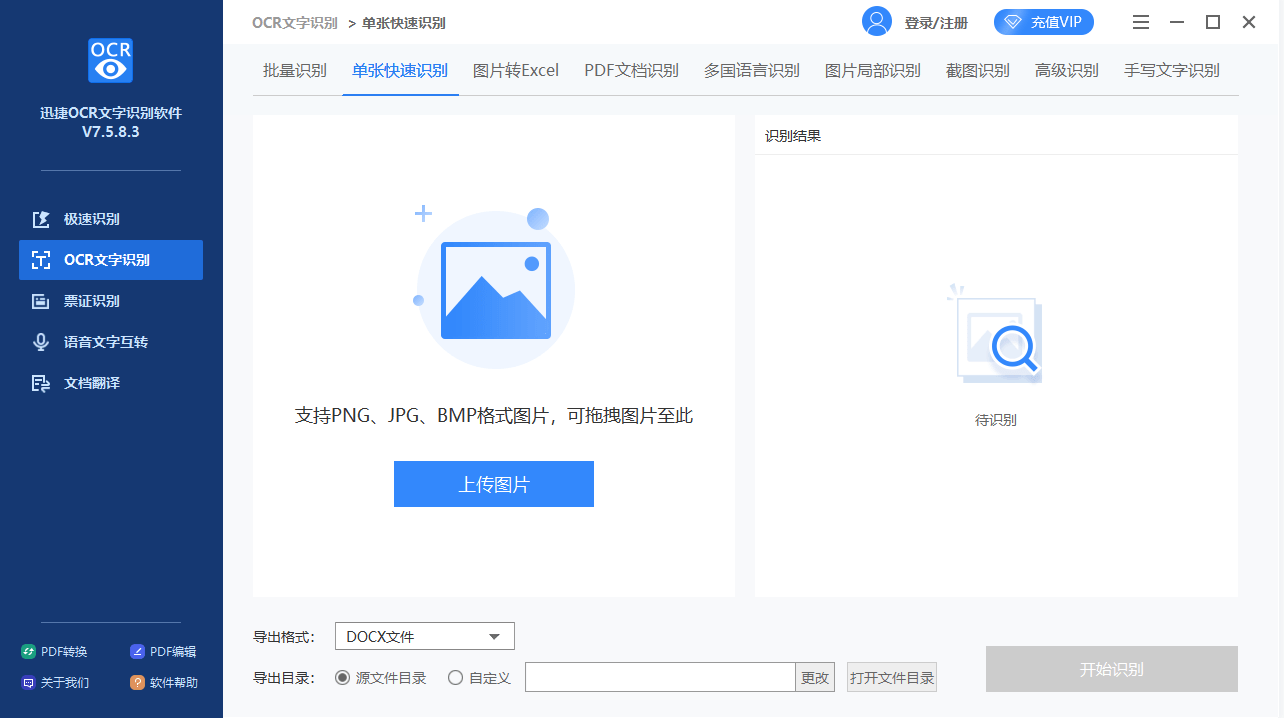Click the 极速识别 lightning icon in sidebar
Viewport: 1284px width, 718px height.
click(41, 219)
